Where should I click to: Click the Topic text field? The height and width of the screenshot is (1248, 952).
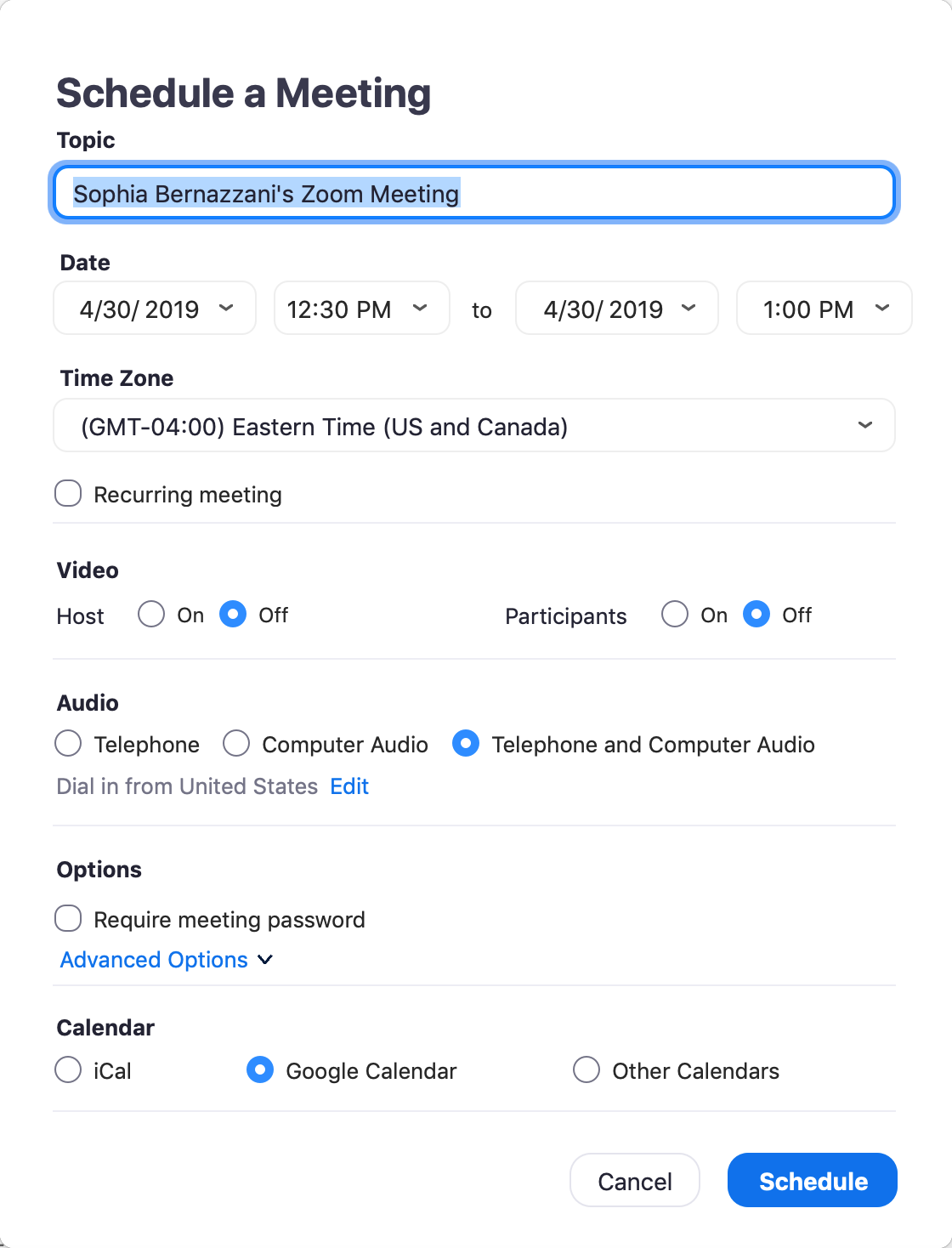coord(474,193)
